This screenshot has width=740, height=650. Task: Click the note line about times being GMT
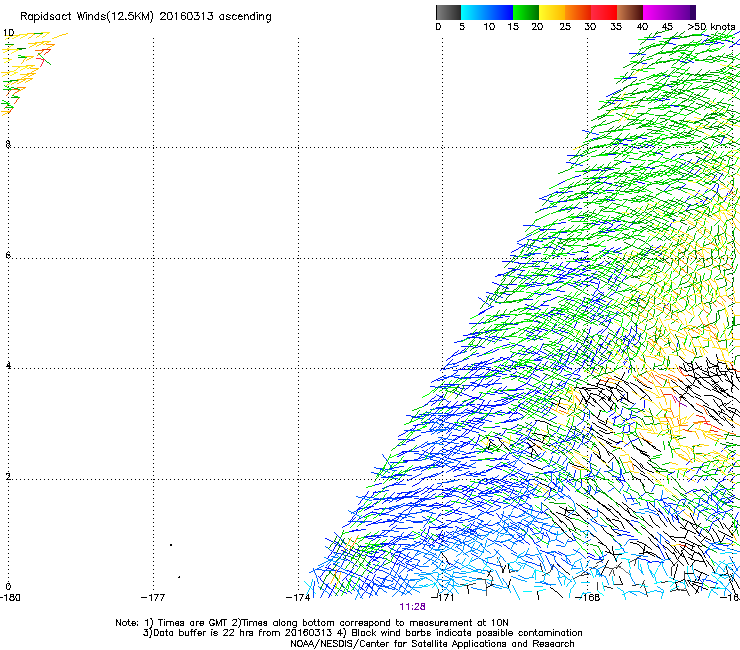pyautogui.click(x=311, y=623)
